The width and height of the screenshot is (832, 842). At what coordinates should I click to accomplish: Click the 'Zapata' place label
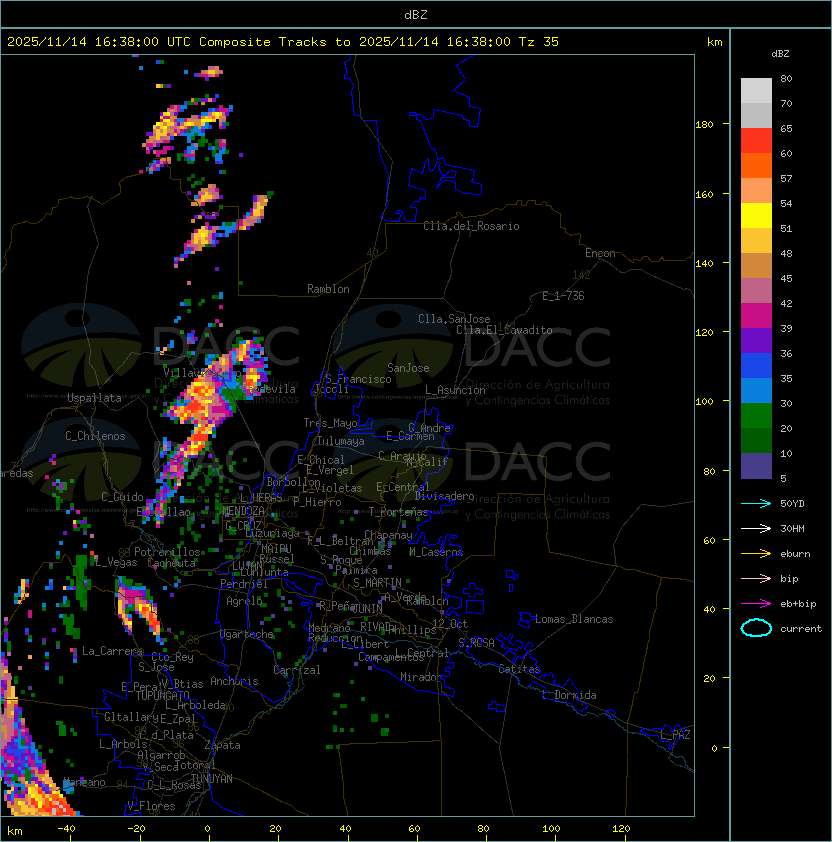tap(222, 745)
